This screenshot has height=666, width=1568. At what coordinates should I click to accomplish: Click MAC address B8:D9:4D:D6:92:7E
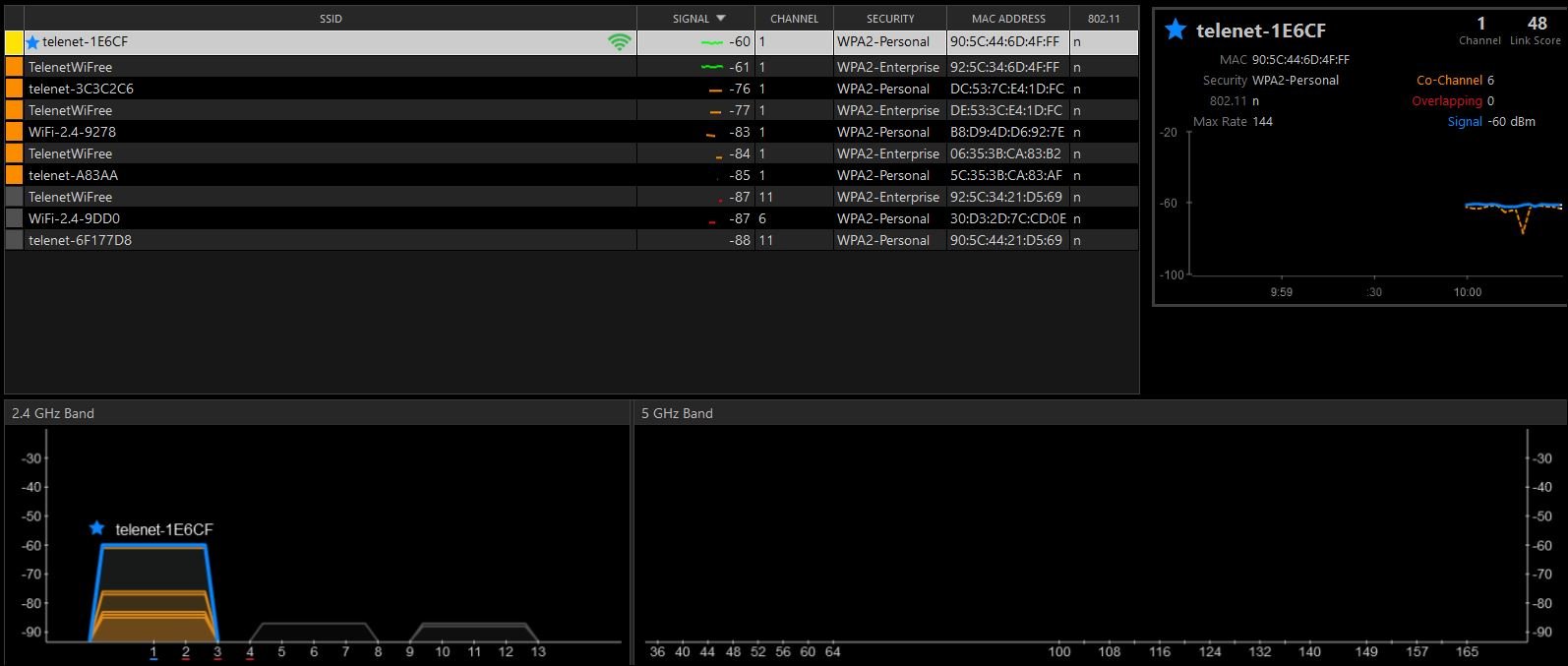click(1007, 132)
